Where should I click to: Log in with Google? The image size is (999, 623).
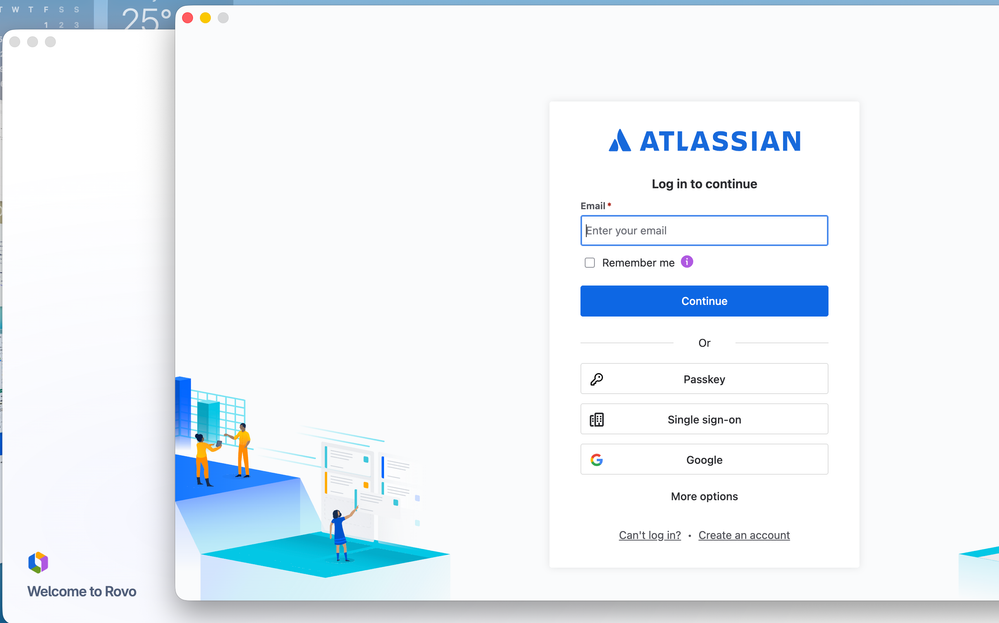tap(704, 459)
